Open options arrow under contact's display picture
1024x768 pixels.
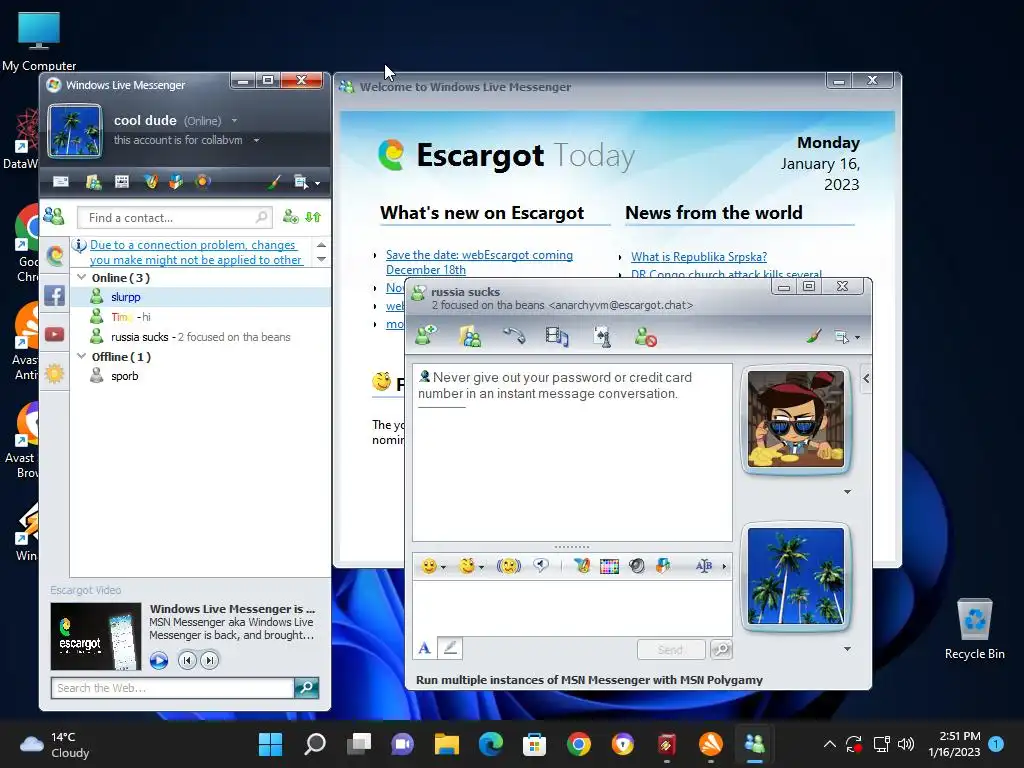click(x=848, y=492)
